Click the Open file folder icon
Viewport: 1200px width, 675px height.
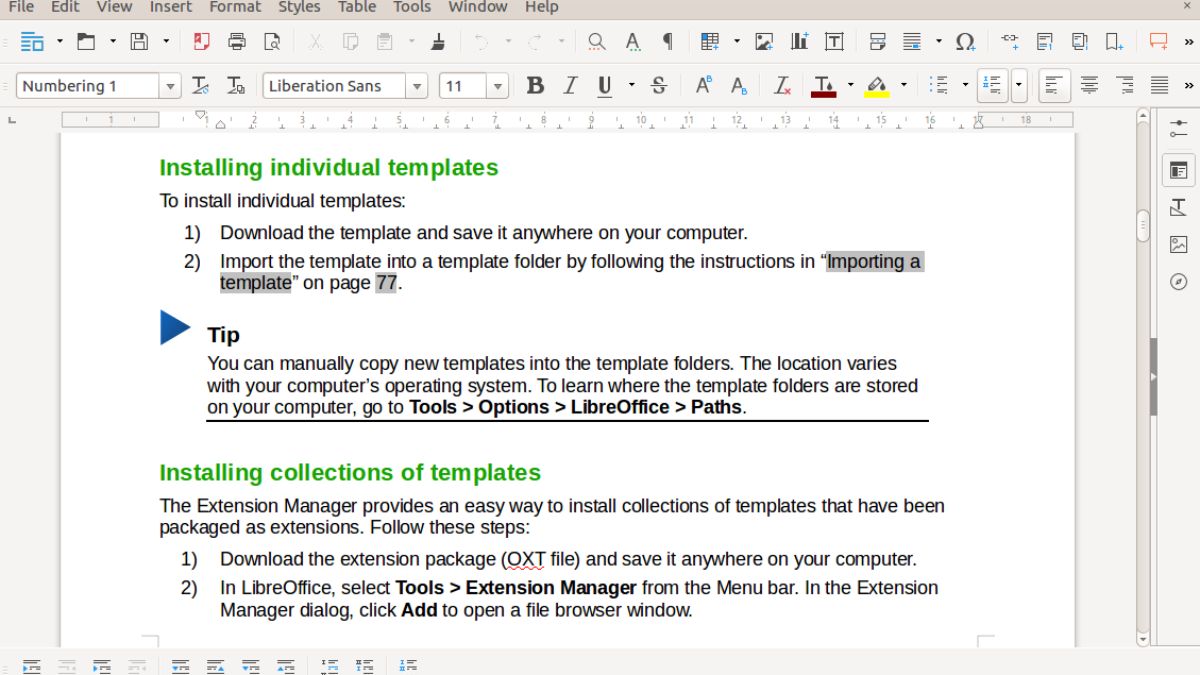tap(87, 42)
